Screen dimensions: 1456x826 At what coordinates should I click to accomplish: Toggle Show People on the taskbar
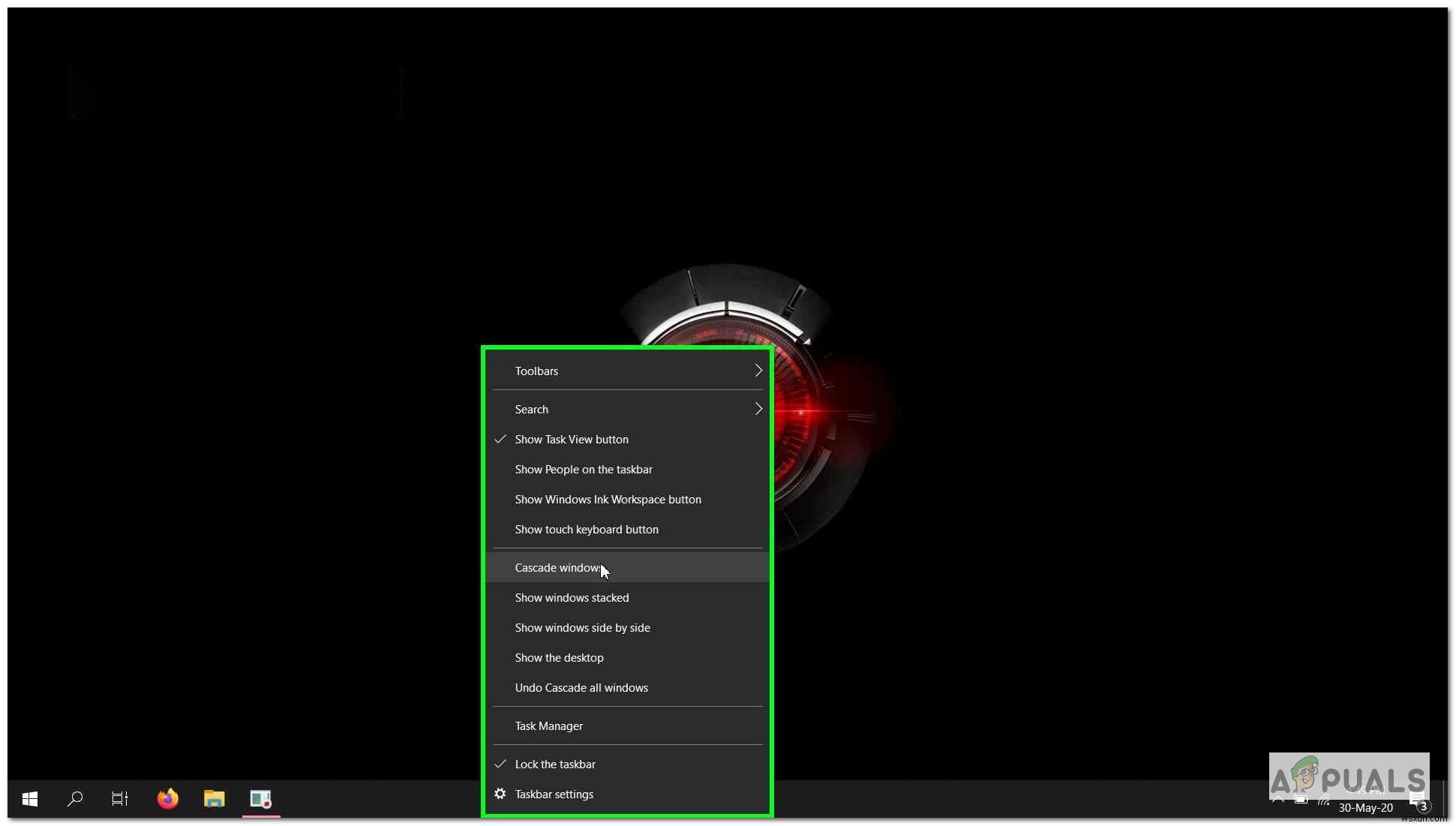[583, 468]
